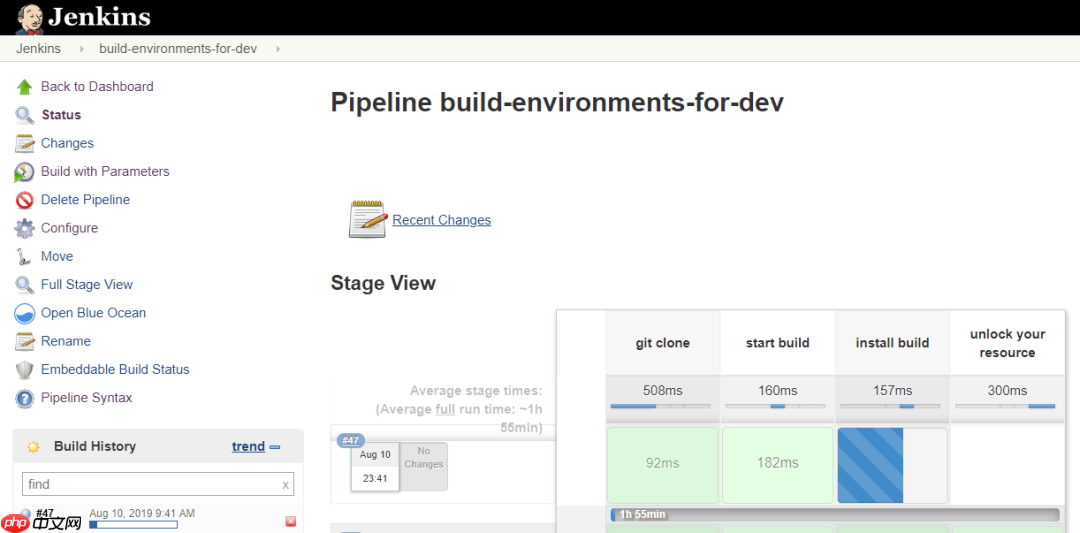The image size is (1080, 533).
Task: Click the 157ms average stage time
Action: 893,391
